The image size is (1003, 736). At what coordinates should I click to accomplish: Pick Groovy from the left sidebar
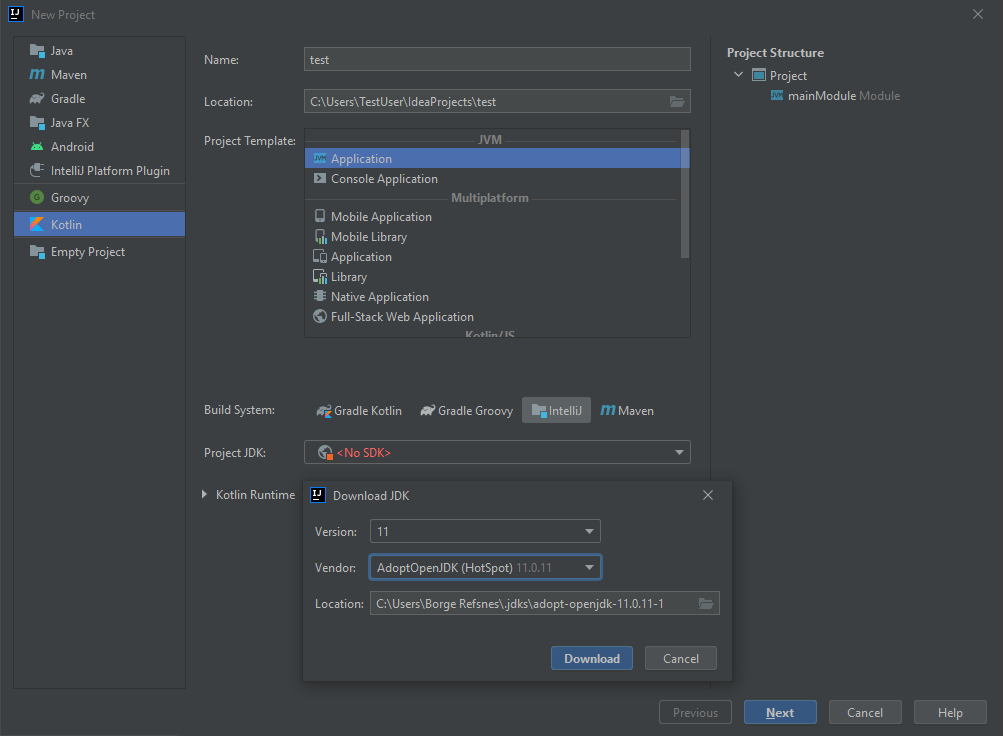point(70,198)
